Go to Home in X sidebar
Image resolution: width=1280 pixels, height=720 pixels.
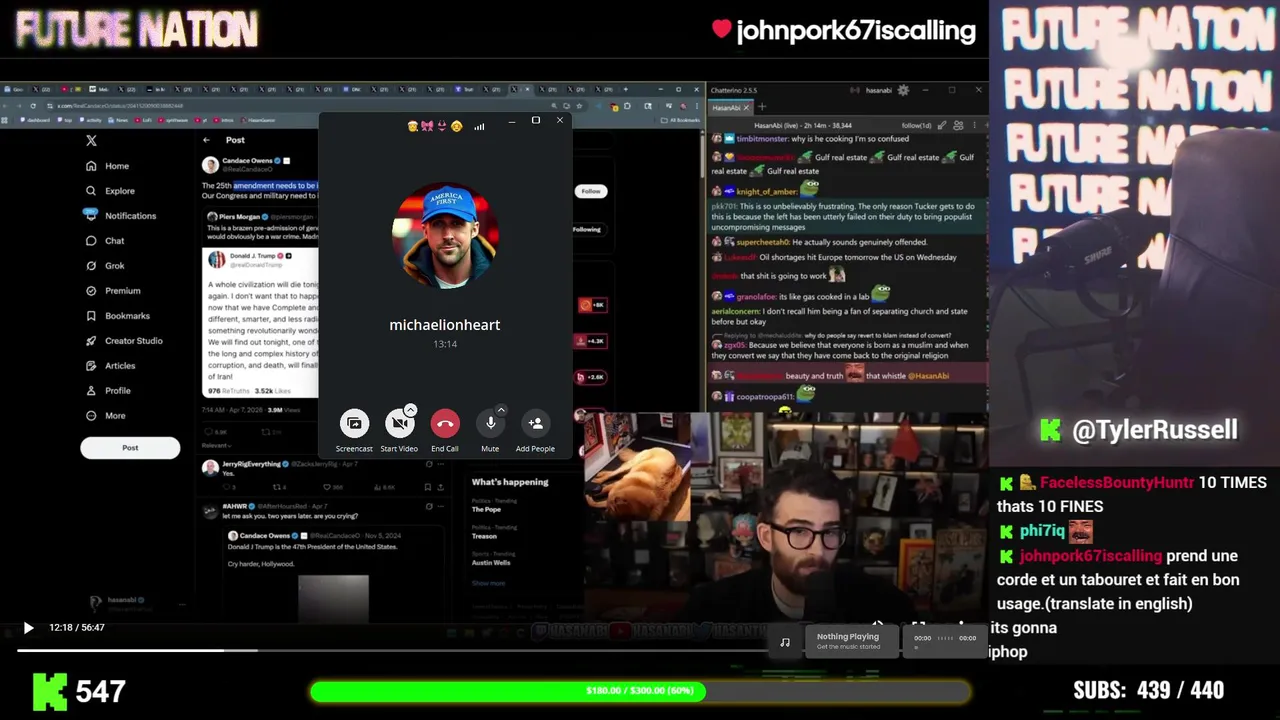[108, 166]
